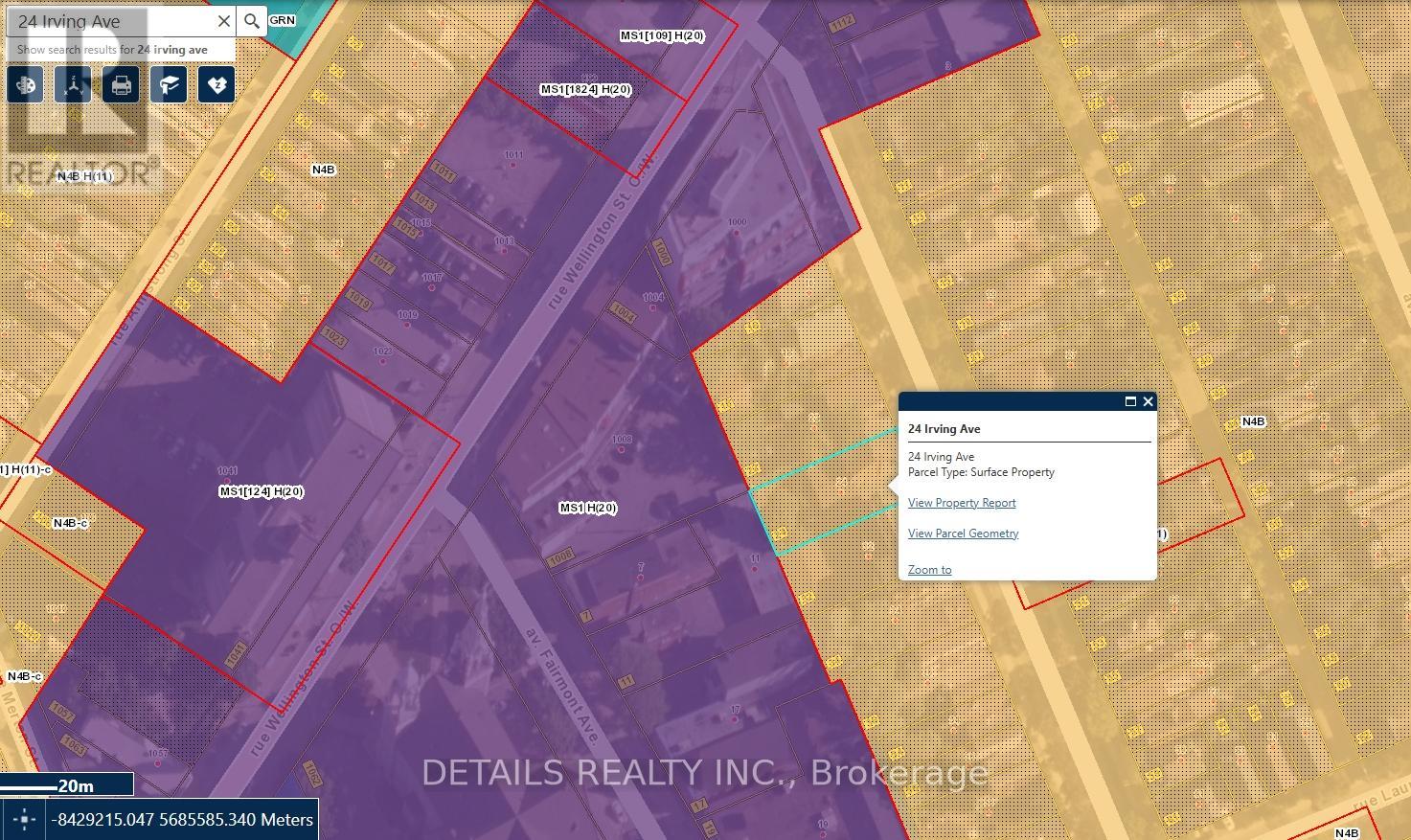Close the 24 Irving Ave popup

[x=1148, y=401]
